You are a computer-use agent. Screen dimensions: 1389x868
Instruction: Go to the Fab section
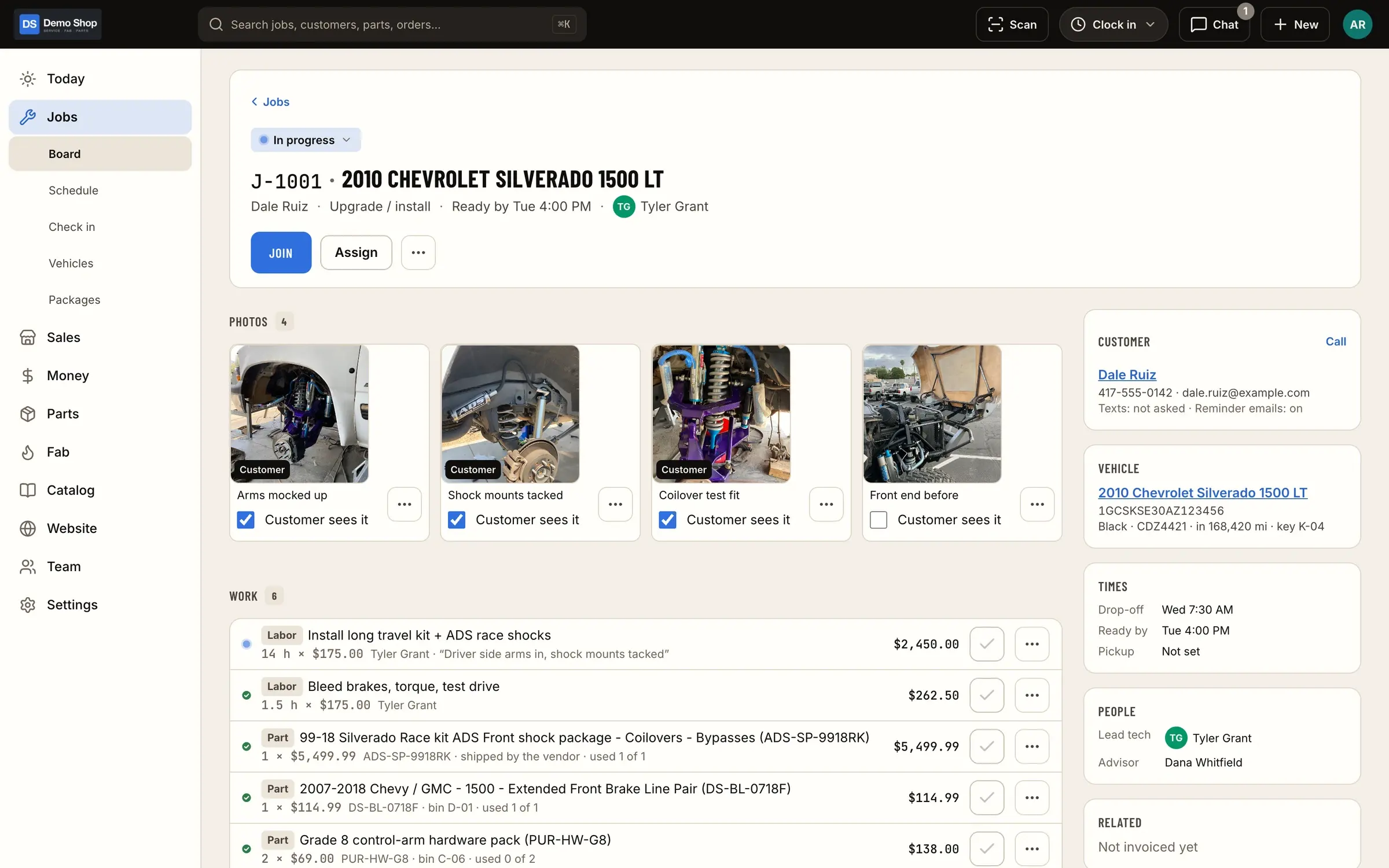coord(100,452)
